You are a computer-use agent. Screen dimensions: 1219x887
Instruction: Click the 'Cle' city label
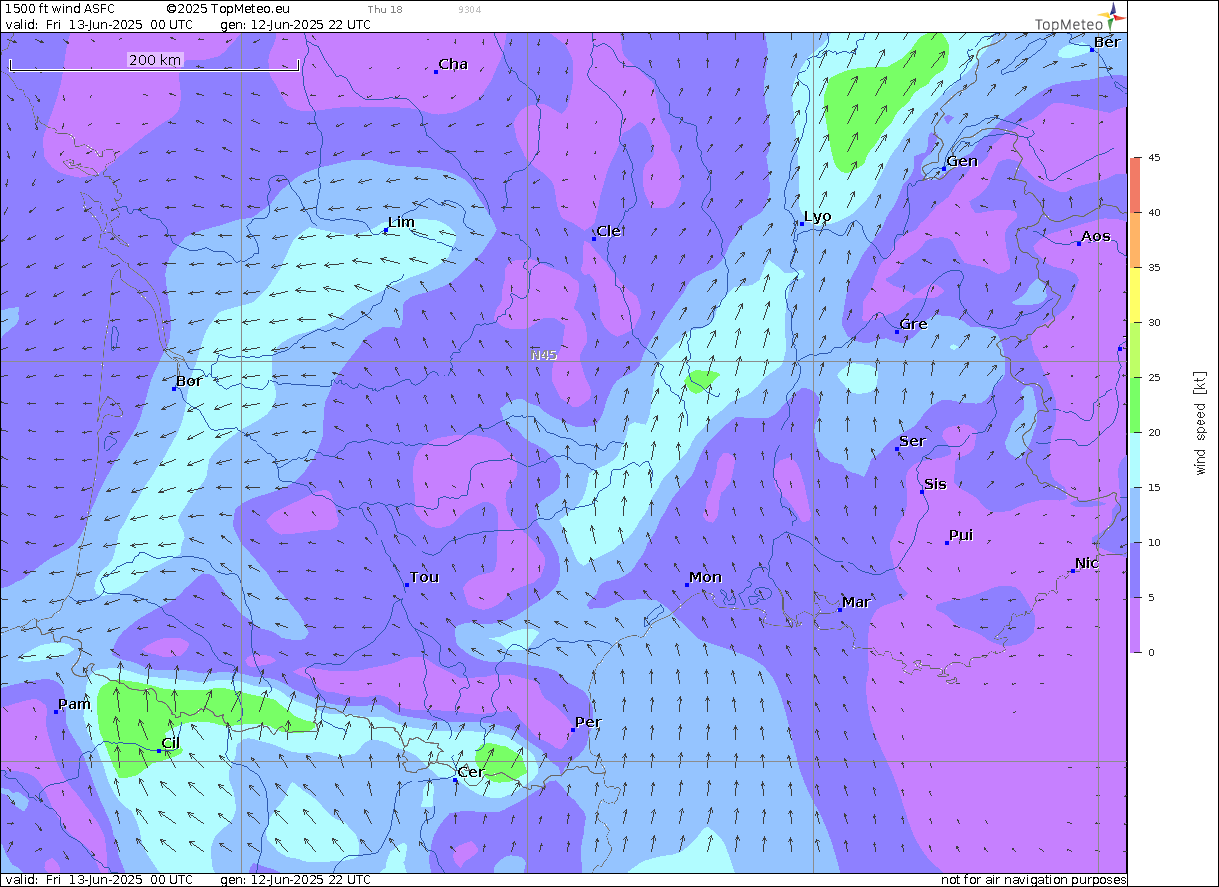pyautogui.click(x=608, y=231)
